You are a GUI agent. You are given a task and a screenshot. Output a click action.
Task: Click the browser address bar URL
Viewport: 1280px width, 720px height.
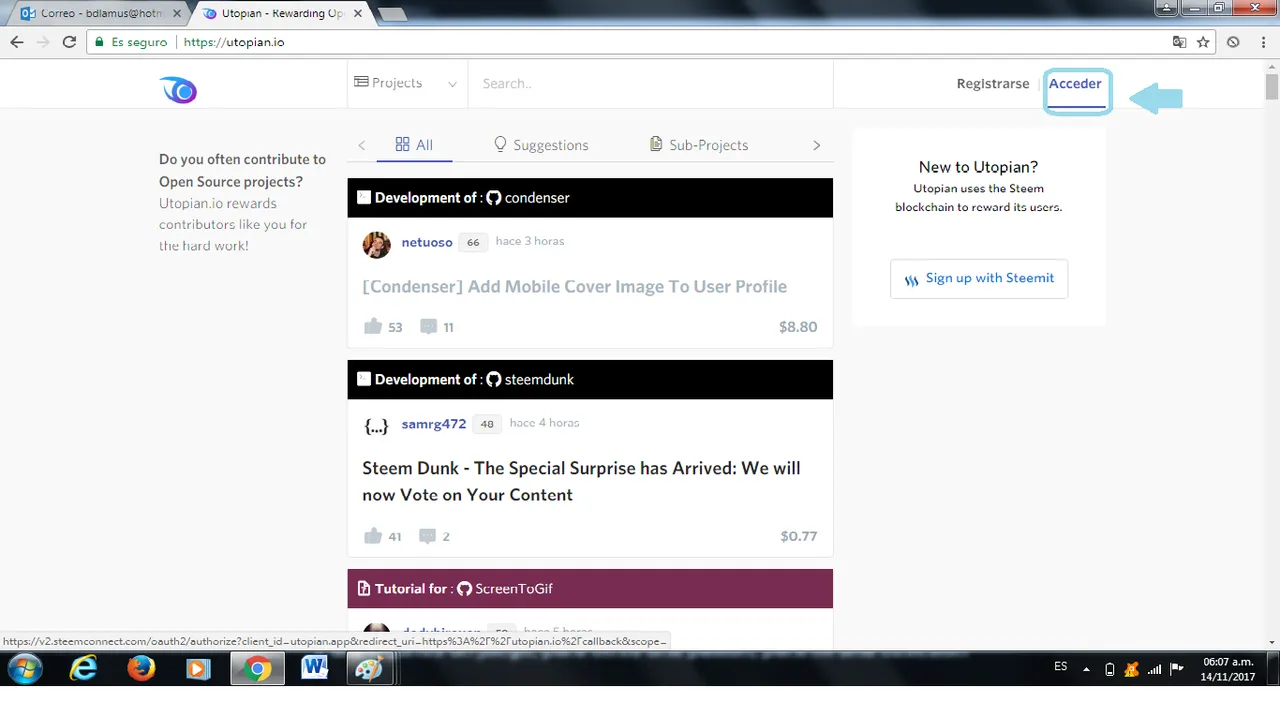click(234, 42)
